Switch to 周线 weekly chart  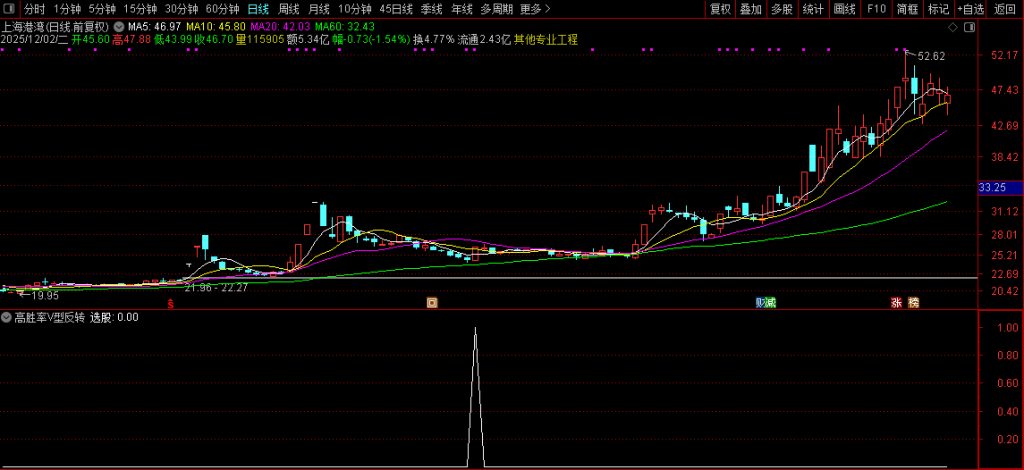288,9
